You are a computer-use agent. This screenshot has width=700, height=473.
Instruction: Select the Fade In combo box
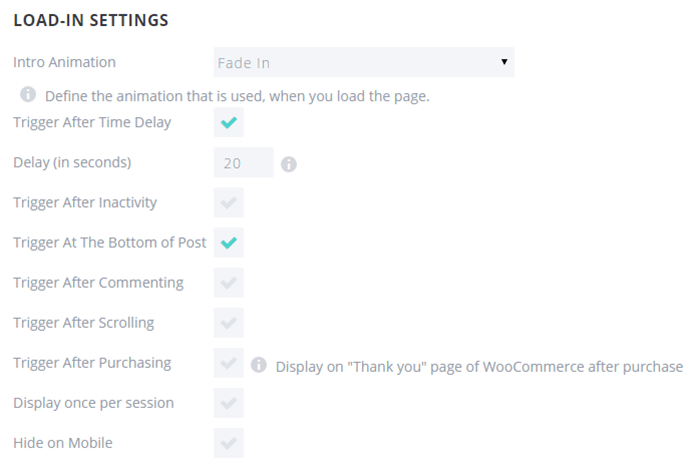[364, 62]
